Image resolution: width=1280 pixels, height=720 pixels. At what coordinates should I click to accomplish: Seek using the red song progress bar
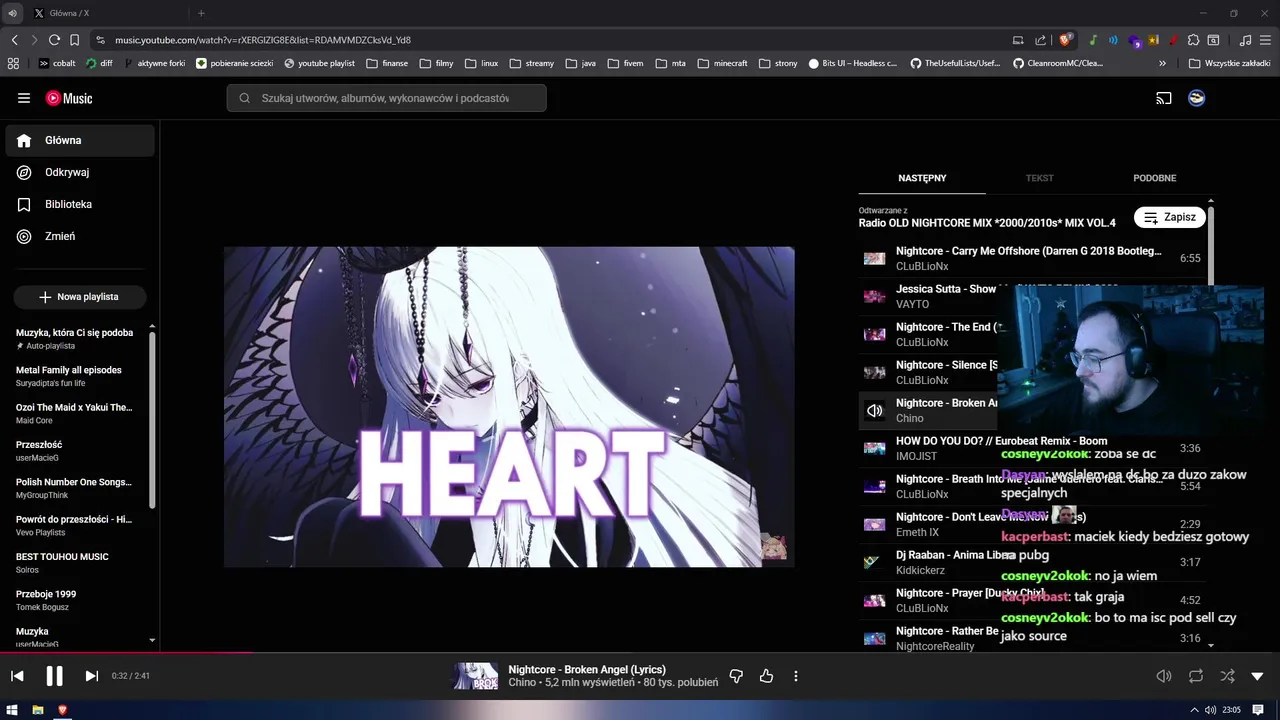tap(127, 653)
